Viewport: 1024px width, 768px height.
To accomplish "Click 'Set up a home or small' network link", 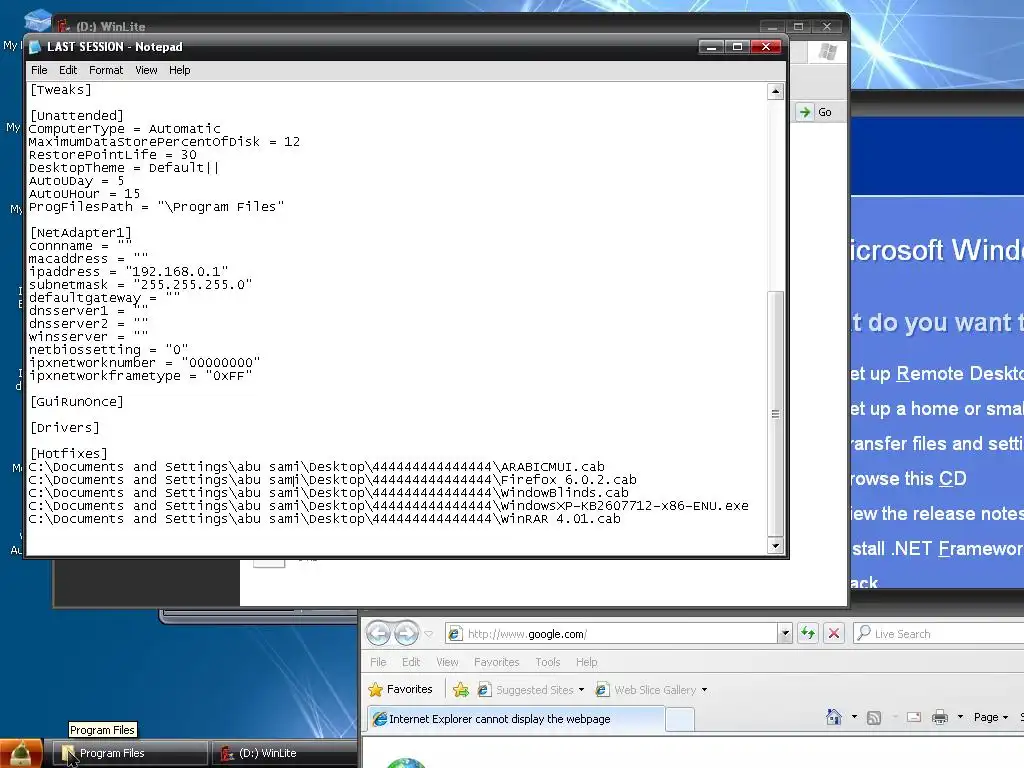I will (x=937, y=409).
